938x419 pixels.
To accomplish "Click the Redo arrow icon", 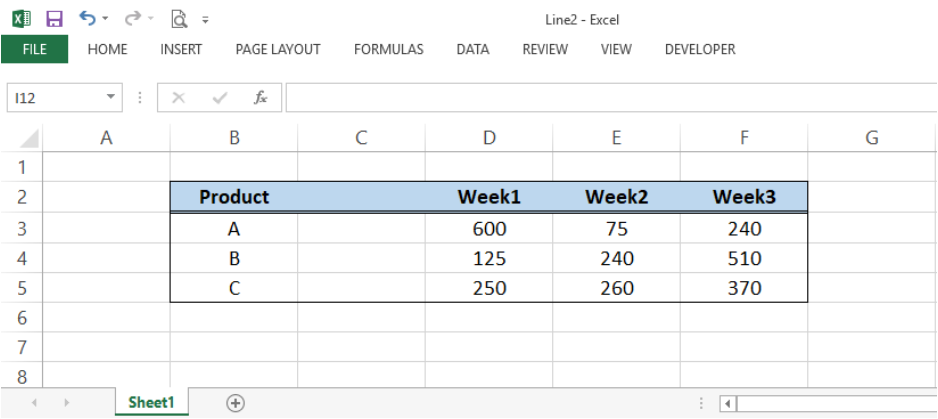I will point(132,19).
